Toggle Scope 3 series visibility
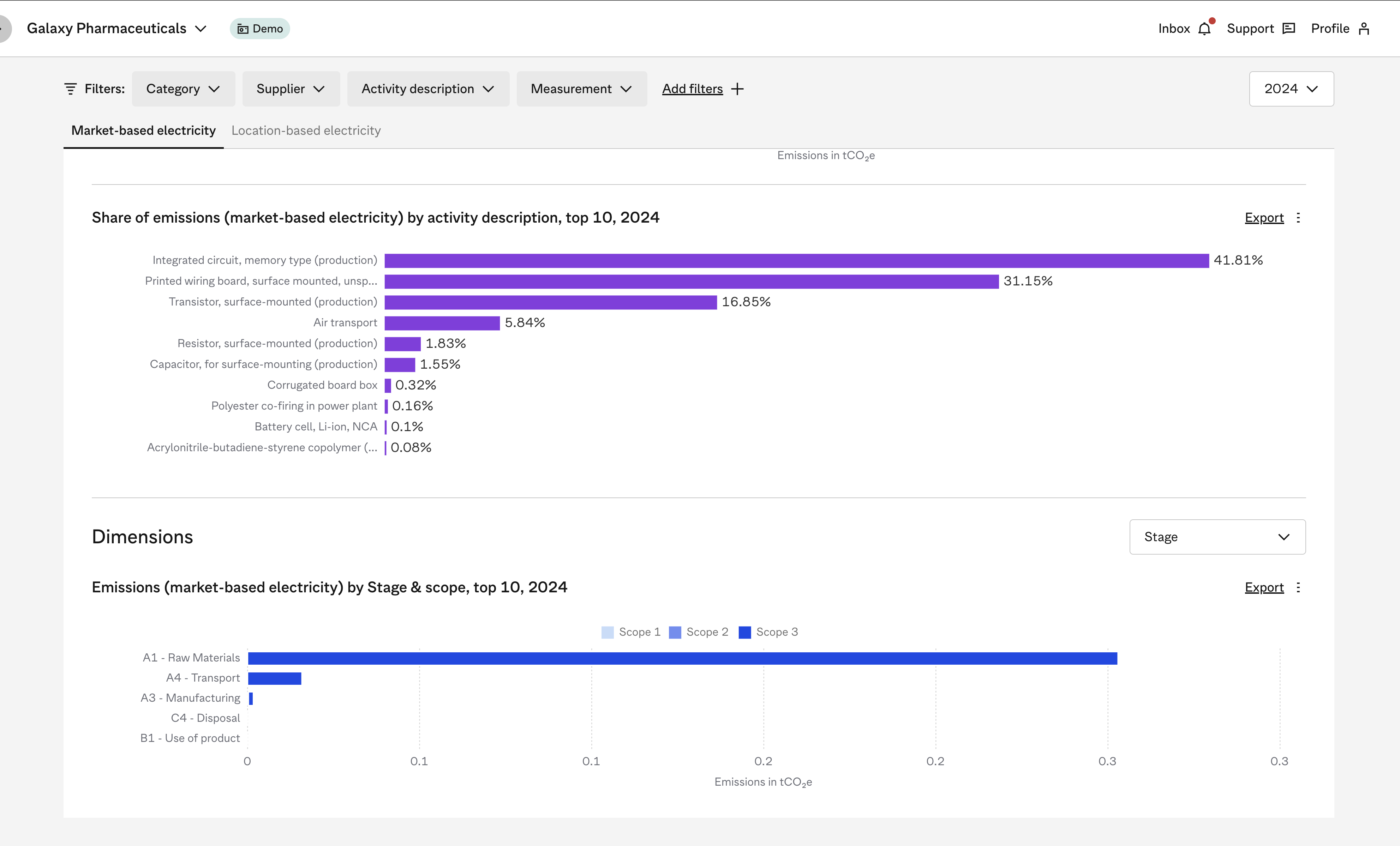The image size is (1400, 846). pyautogui.click(x=769, y=632)
